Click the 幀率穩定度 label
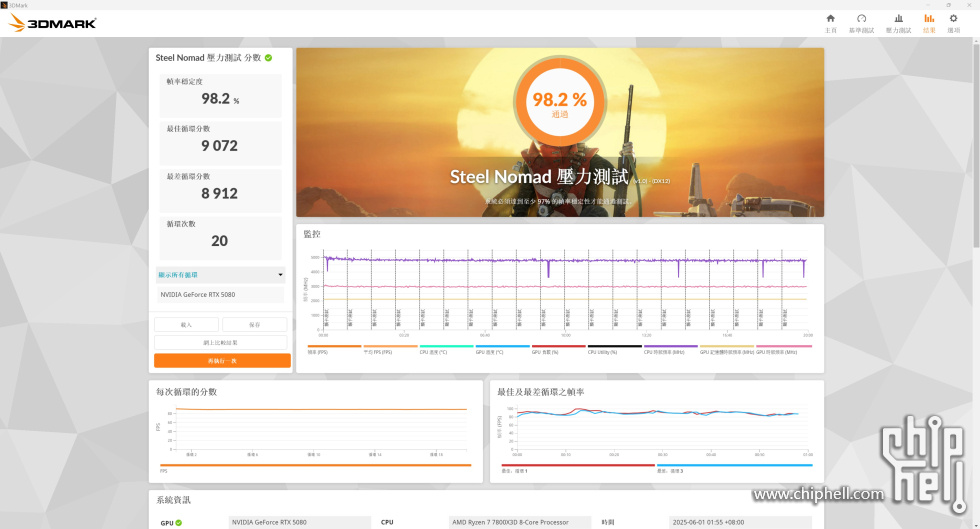Screen dimensions: 980x529 pos(184,81)
